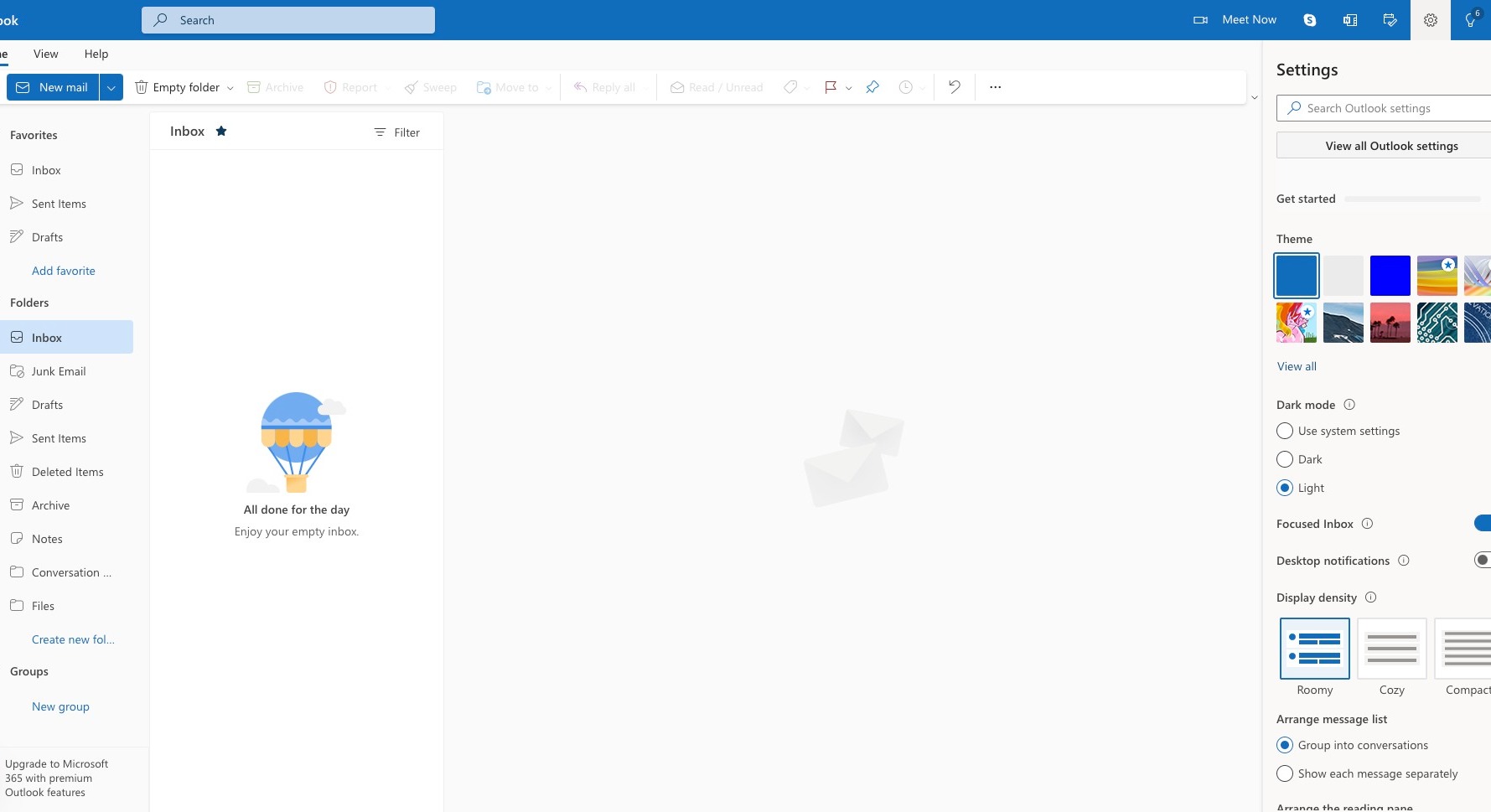Click the Categorize tag icon
The width and height of the screenshot is (1491, 812).
(x=790, y=87)
